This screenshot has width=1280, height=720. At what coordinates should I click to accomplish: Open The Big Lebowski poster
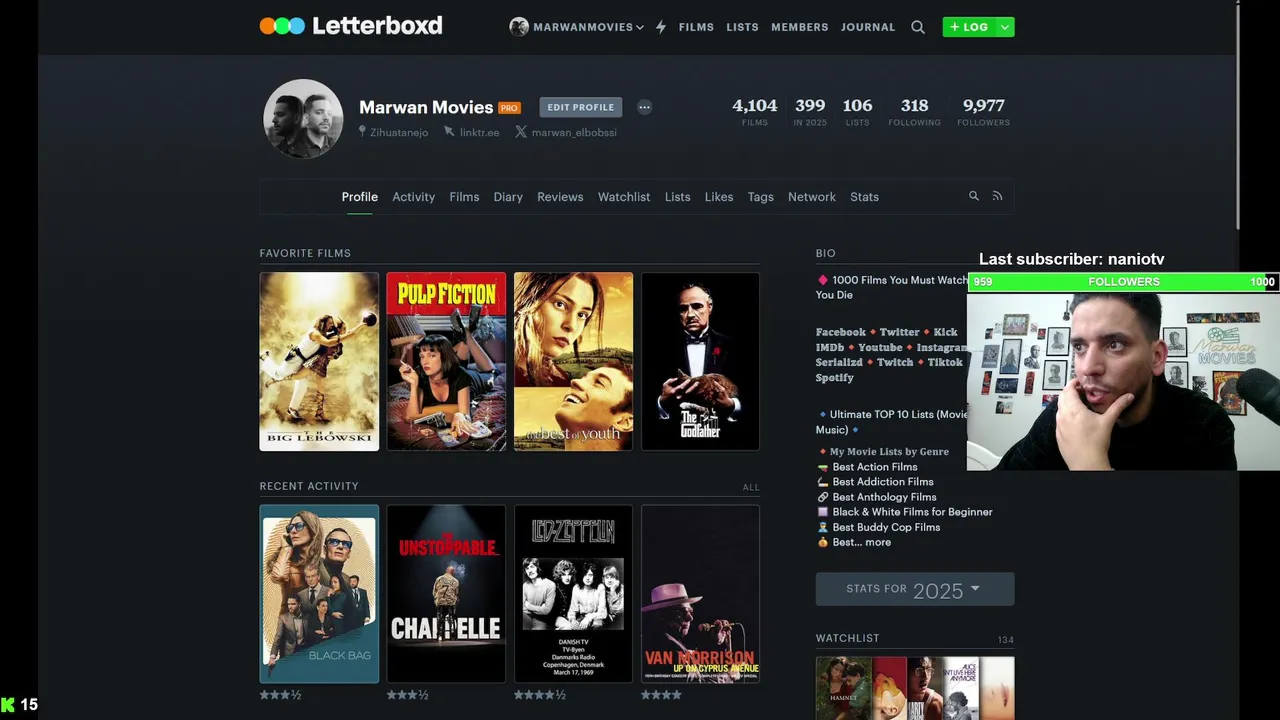coord(319,361)
